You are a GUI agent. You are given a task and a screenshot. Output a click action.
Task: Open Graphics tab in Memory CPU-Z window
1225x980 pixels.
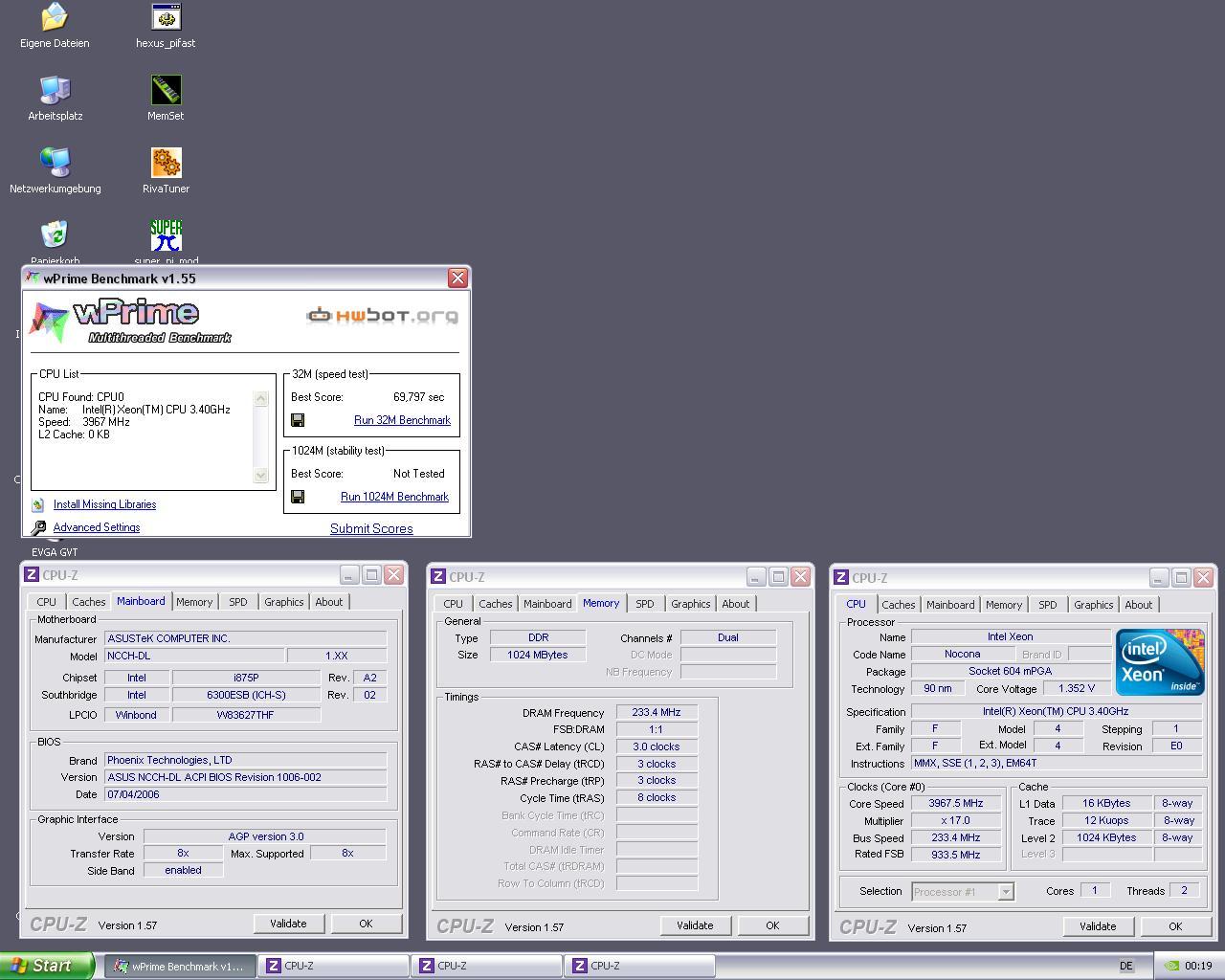pos(690,604)
